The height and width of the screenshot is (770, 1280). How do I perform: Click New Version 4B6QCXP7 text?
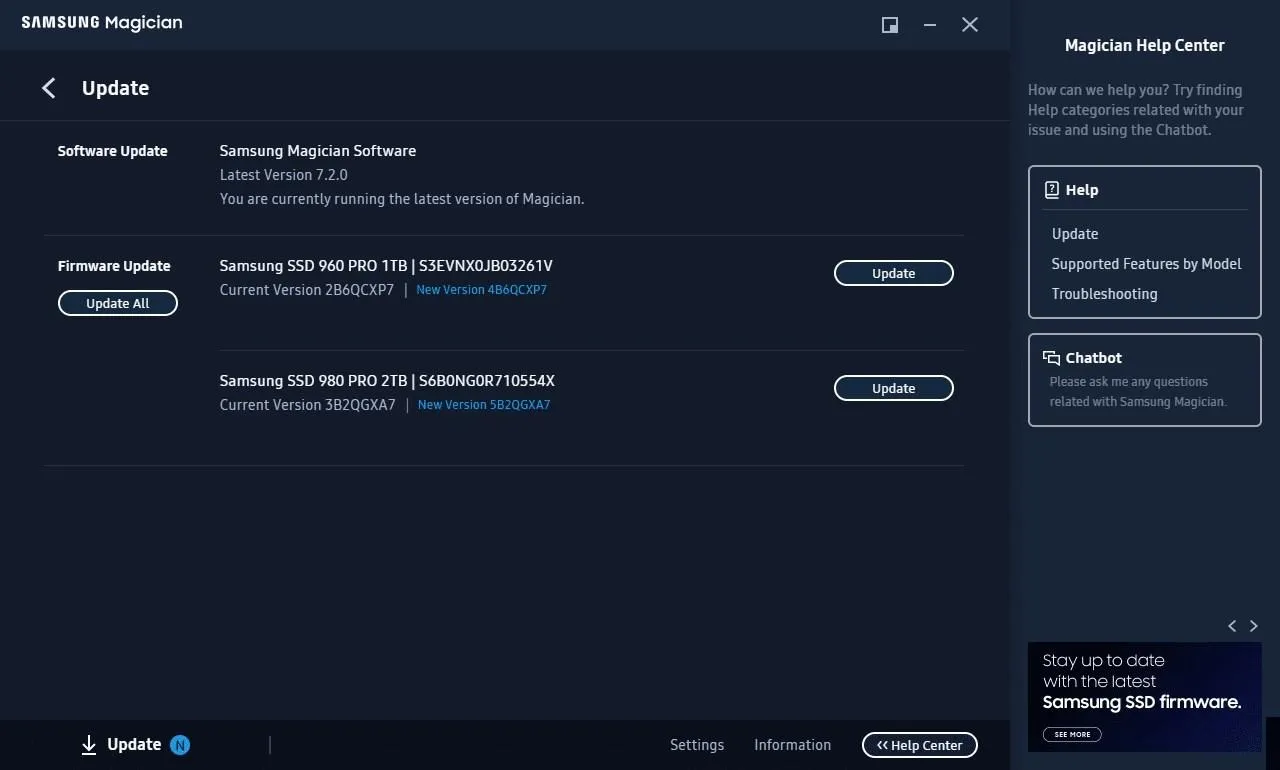tap(482, 290)
